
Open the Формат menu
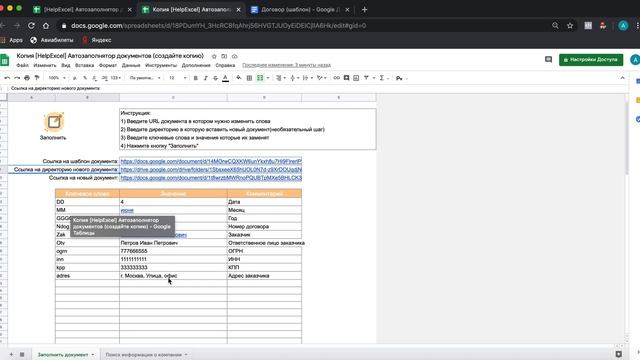click(x=108, y=65)
